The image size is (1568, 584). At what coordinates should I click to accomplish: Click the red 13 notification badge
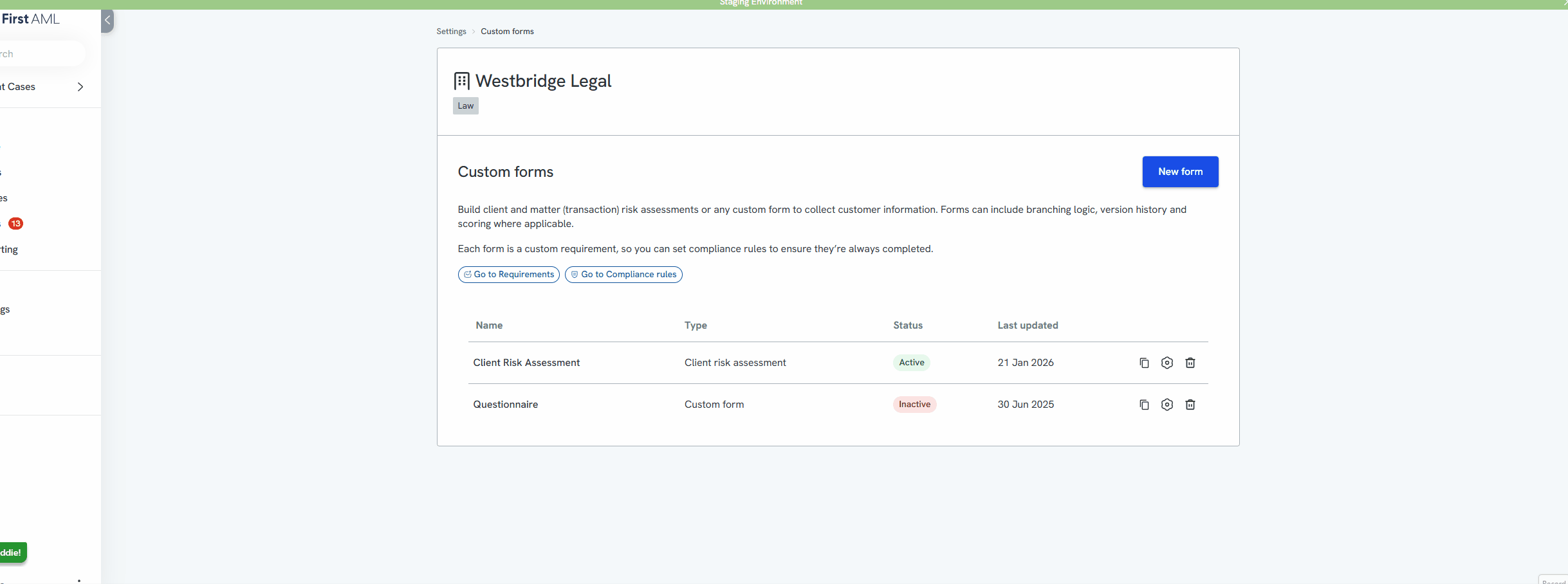pos(15,224)
